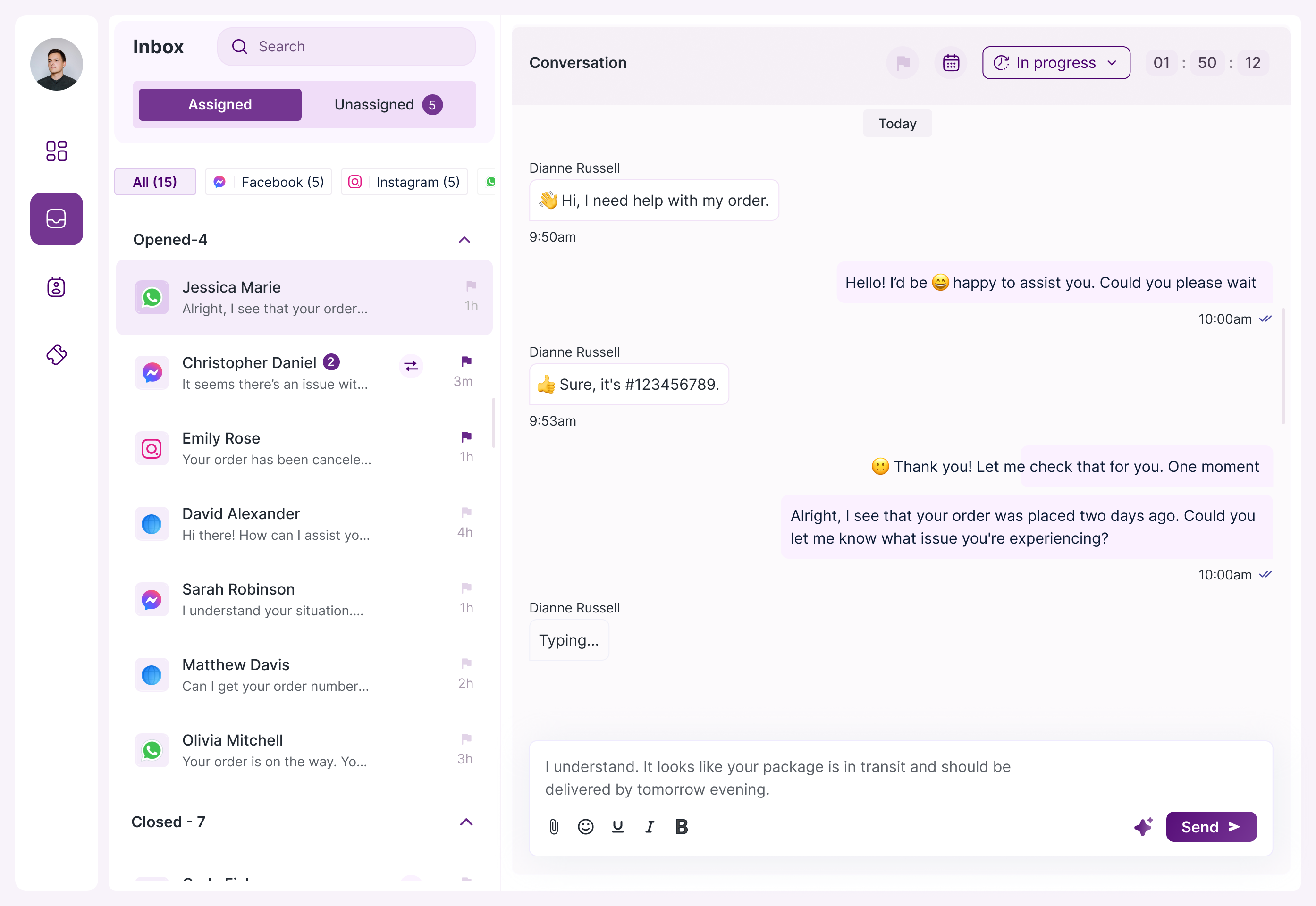Toggle the flag in conversation header
The width and height of the screenshot is (1316, 906).
tap(903, 62)
